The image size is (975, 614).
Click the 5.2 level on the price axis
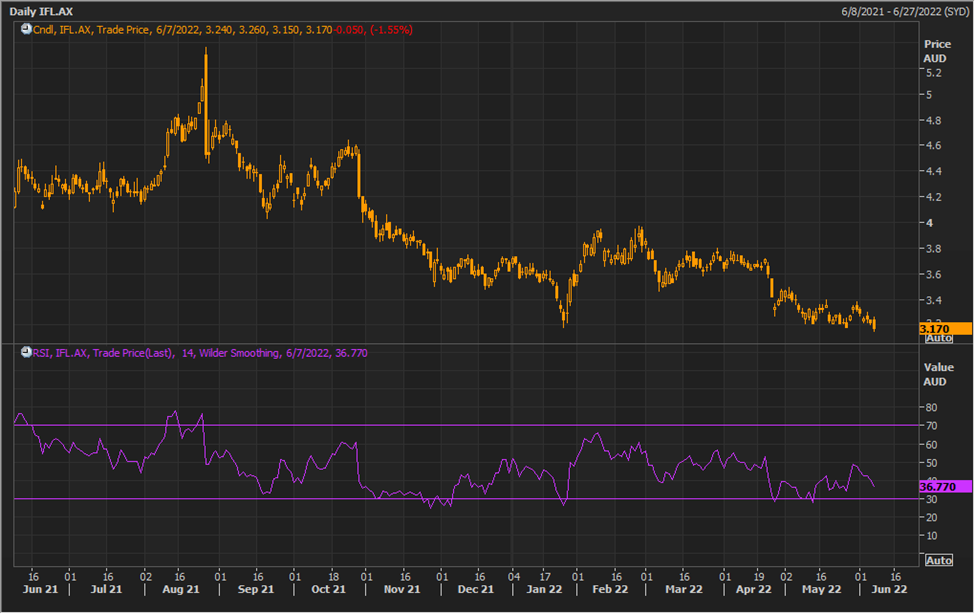934,74
